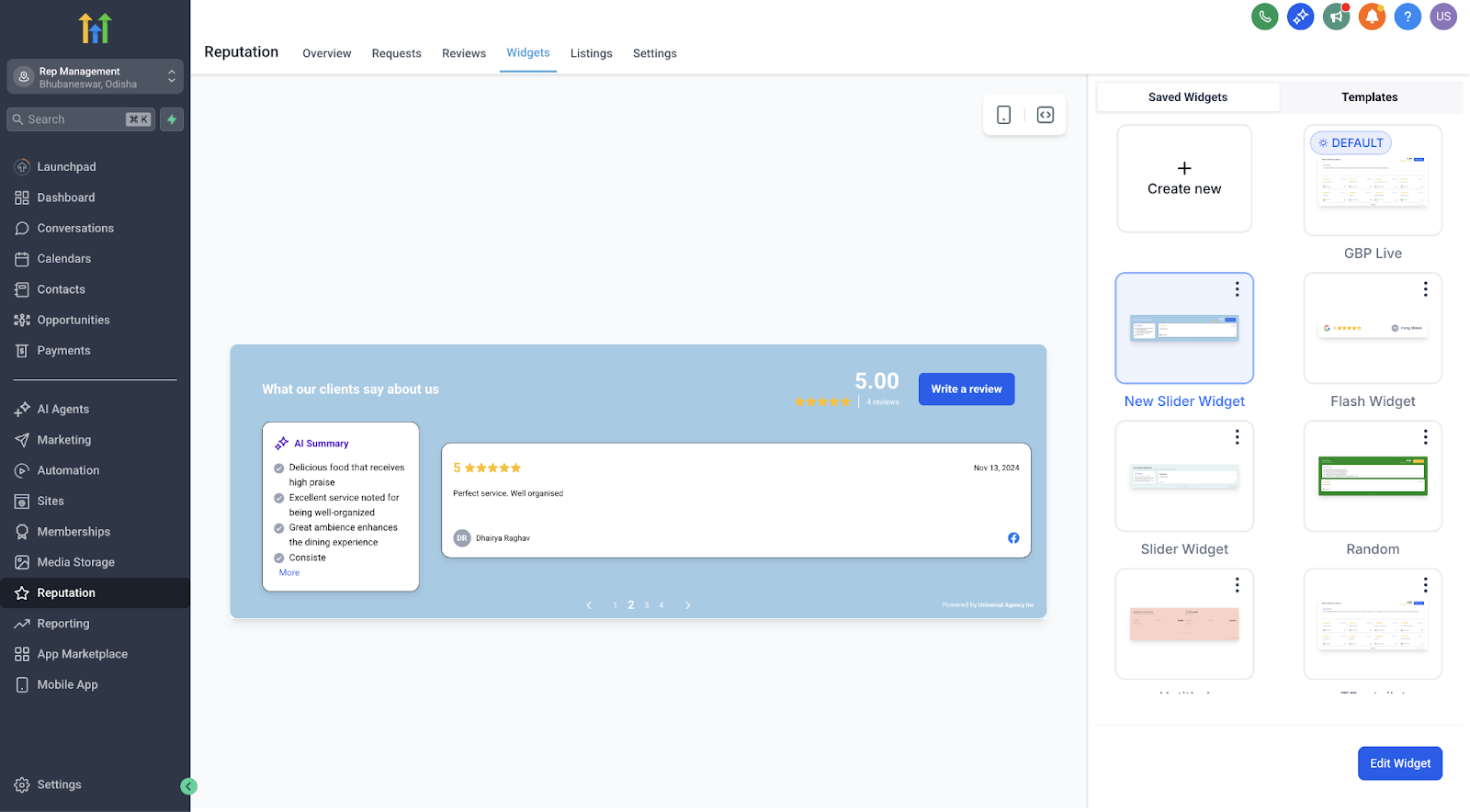Open the help question mark icon
Viewport: 1470px width, 812px height.
click(x=1408, y=17)
